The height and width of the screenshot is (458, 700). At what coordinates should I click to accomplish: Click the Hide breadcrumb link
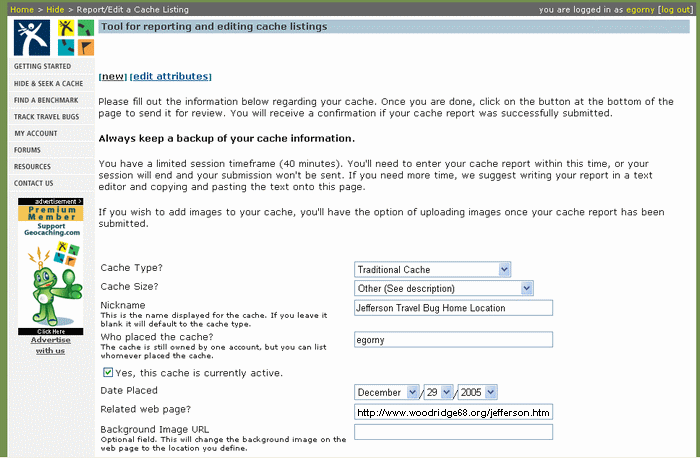[55, 9]
